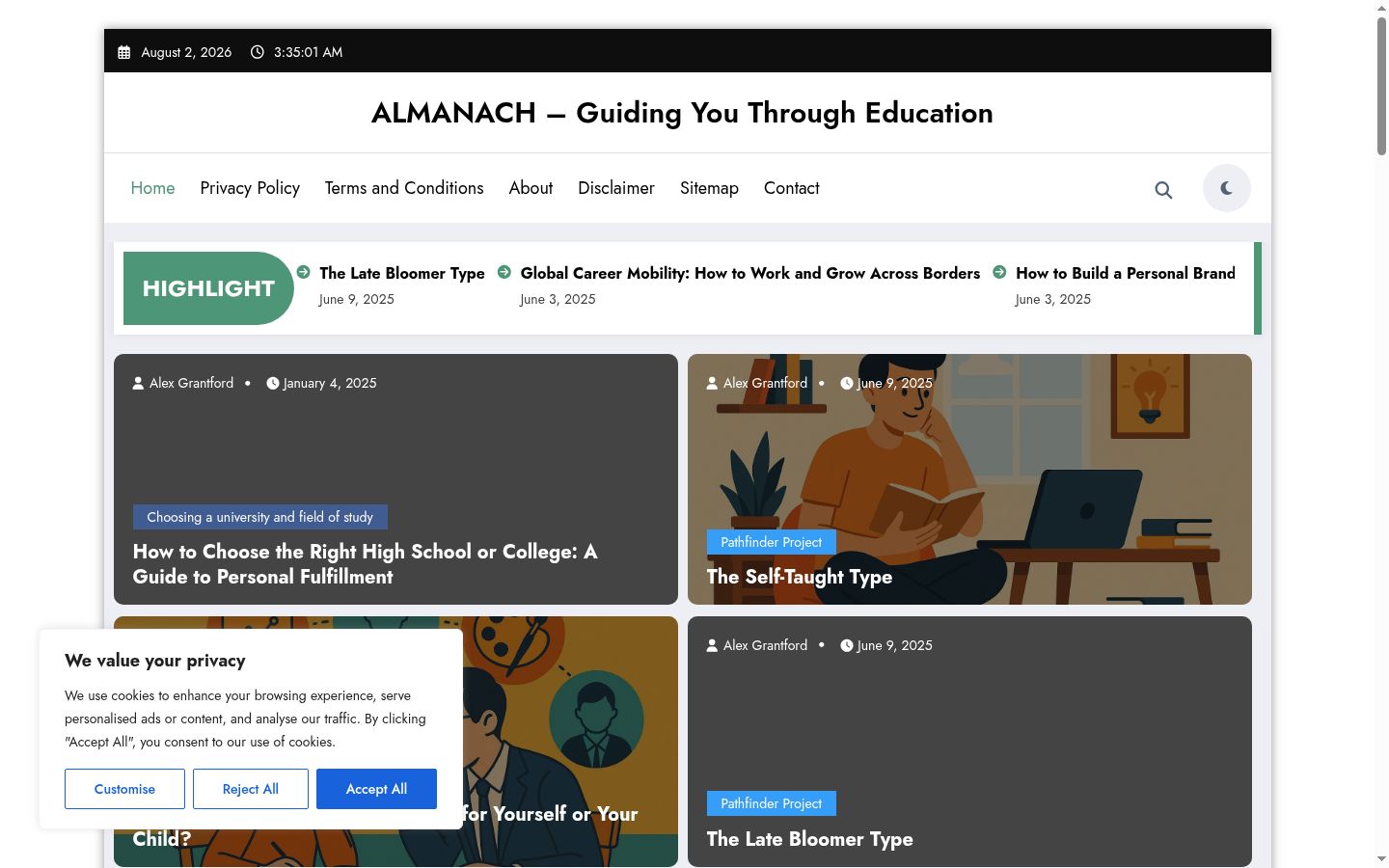Go to the Sitemap page
Screen dimensions: 1389x868
pos(709,188)
